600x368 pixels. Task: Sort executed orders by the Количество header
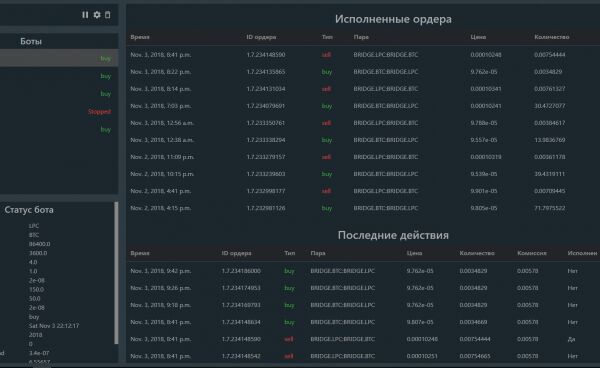click(551, 37)
